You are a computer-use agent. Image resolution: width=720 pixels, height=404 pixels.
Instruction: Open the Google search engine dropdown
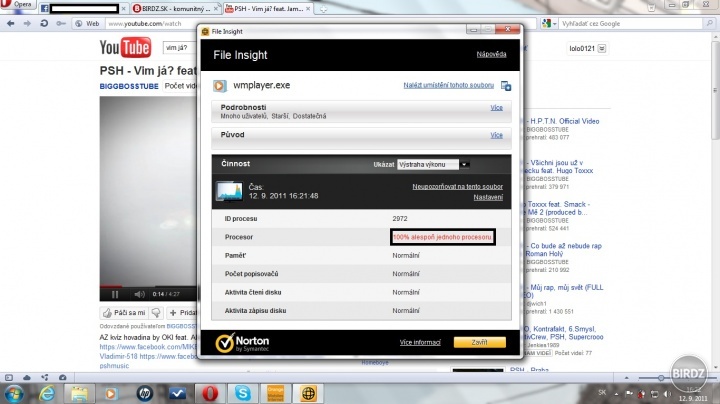549,23
